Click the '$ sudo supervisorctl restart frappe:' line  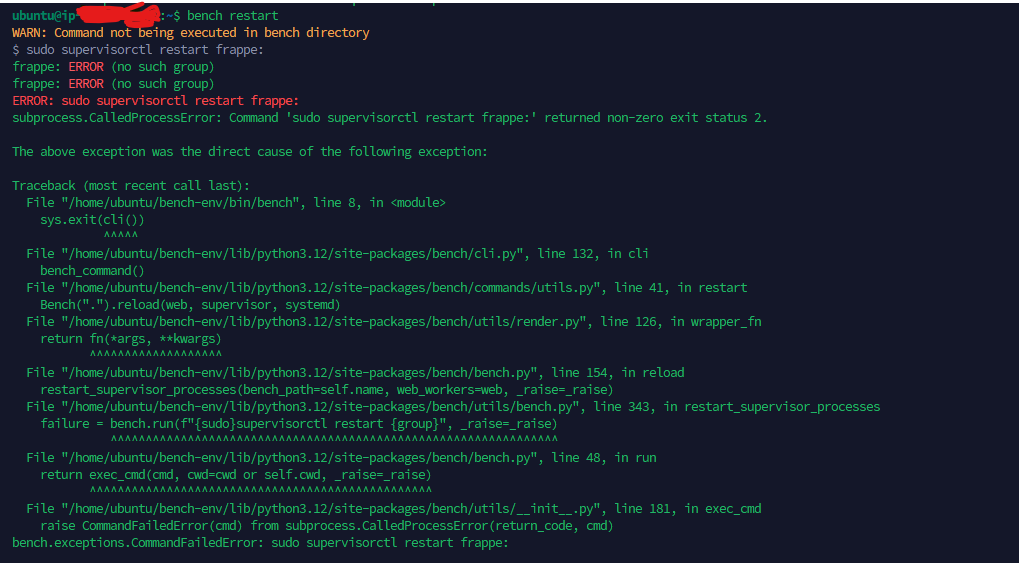click(138, 49)
